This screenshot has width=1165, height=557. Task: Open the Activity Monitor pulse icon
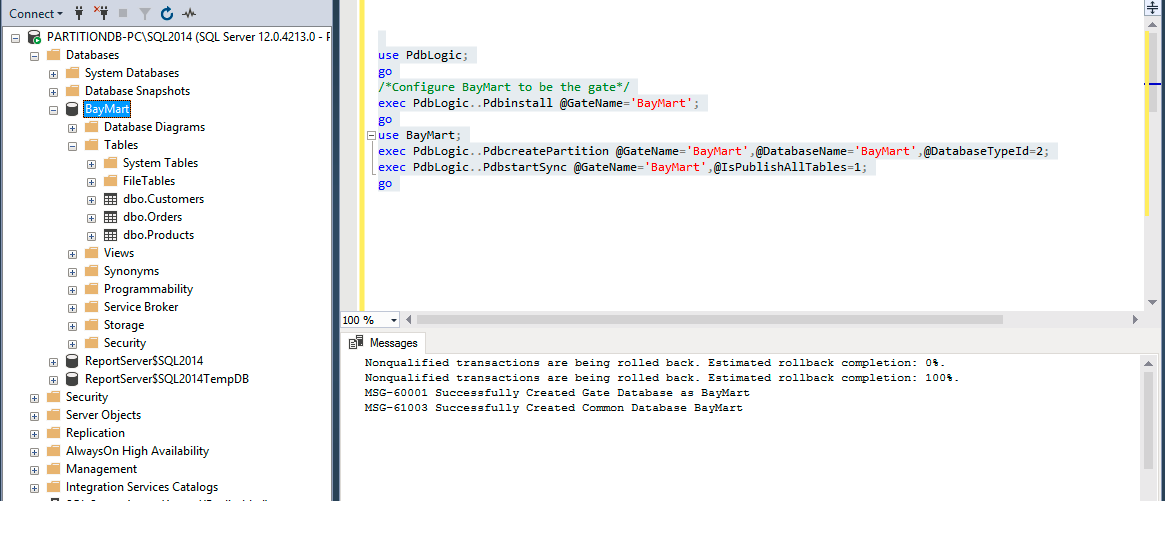coord(189,13)
